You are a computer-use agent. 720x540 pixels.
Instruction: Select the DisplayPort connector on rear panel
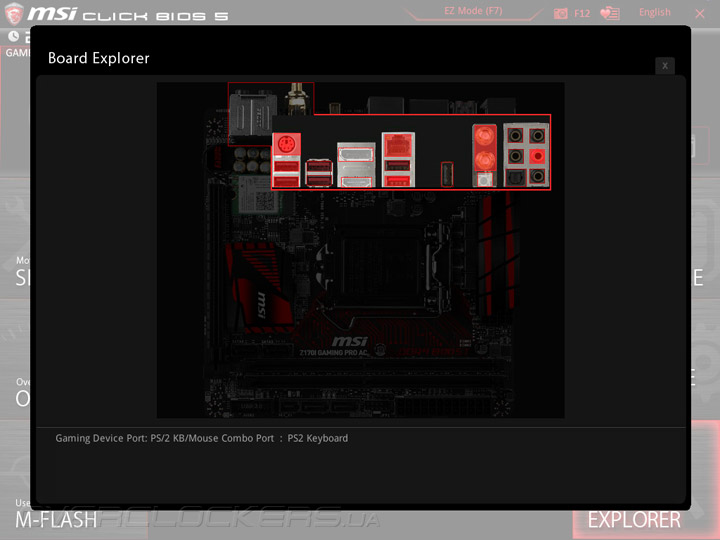pyautogui.click(x=356, y=154)
